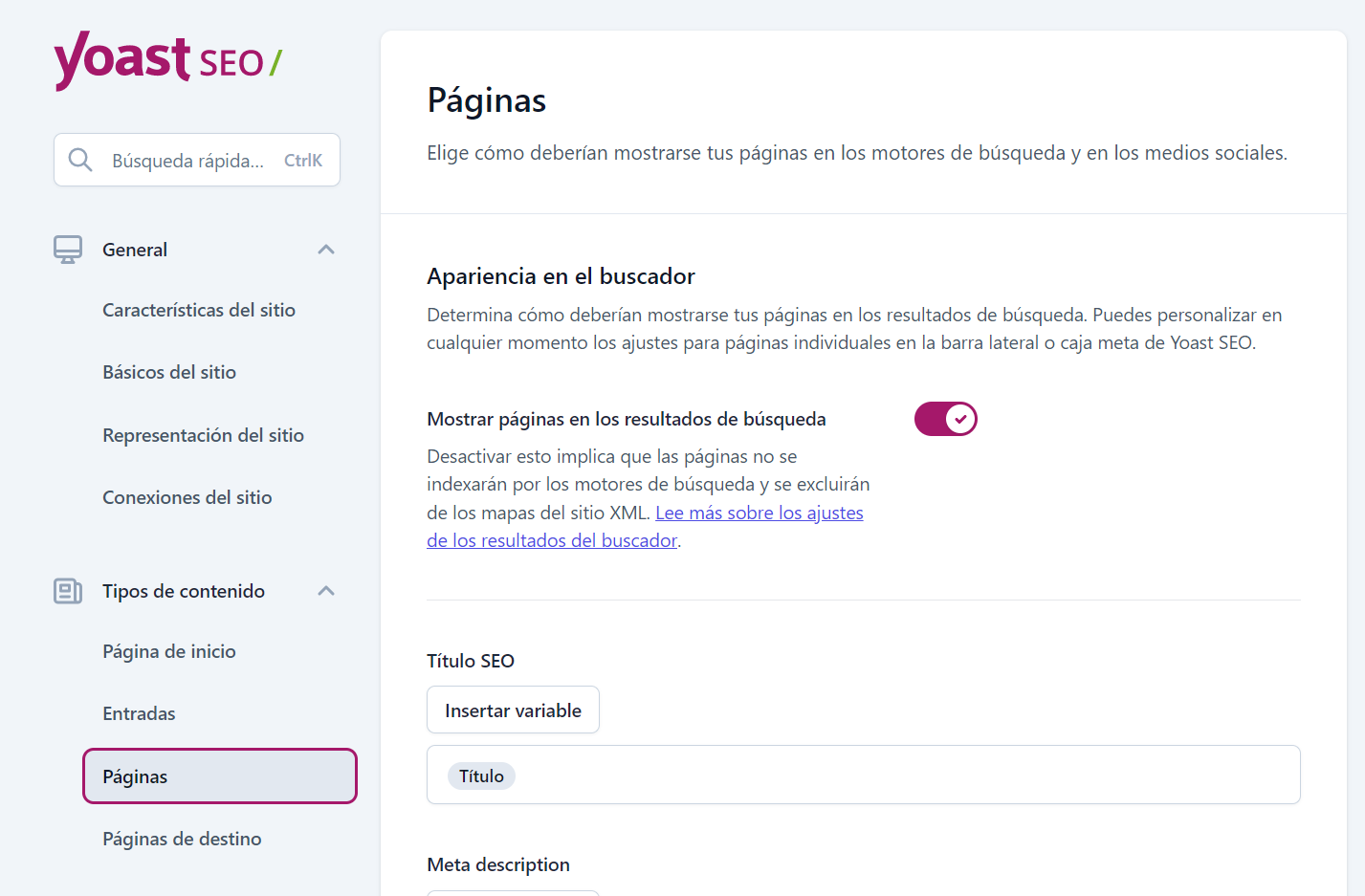Screen dimensions: 1365x896
Task: Click the General section label
Action: tap(135, 250)
